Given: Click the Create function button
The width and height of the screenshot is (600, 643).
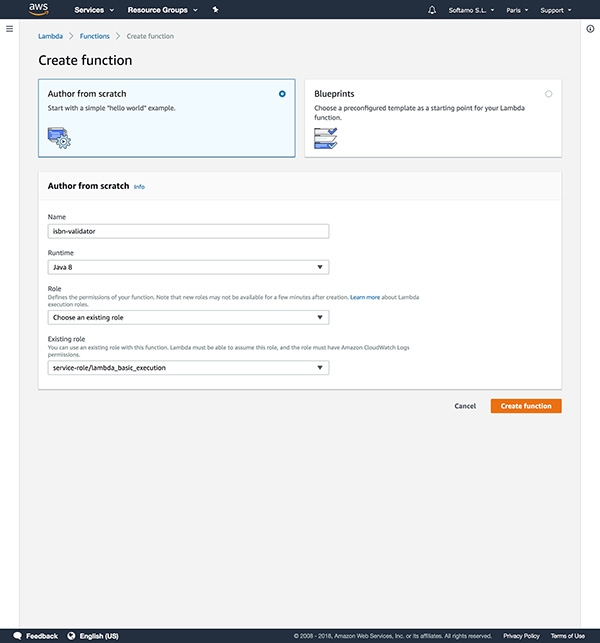Looking at the screenshot, I should point(526,406).
